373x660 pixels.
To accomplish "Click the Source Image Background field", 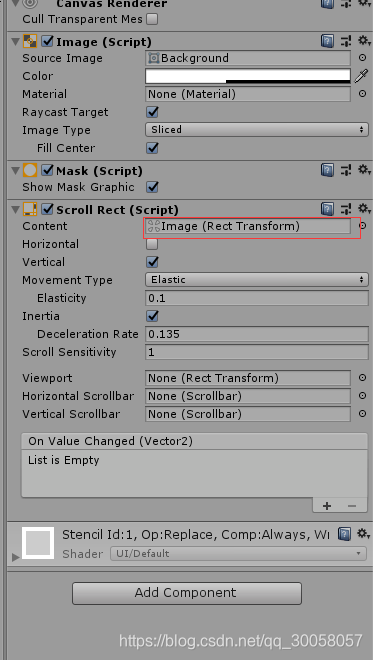I will (x=248, y=58).
